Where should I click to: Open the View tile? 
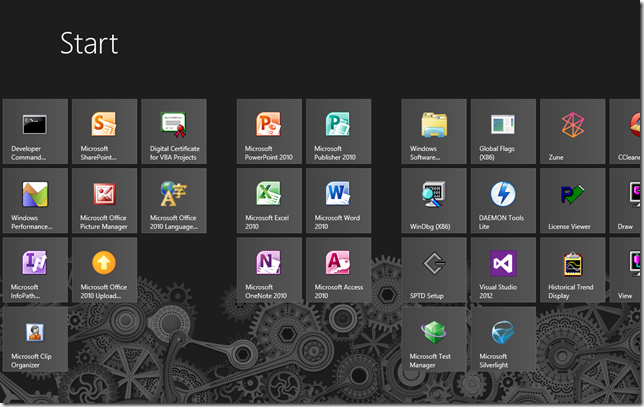(625, 270)
